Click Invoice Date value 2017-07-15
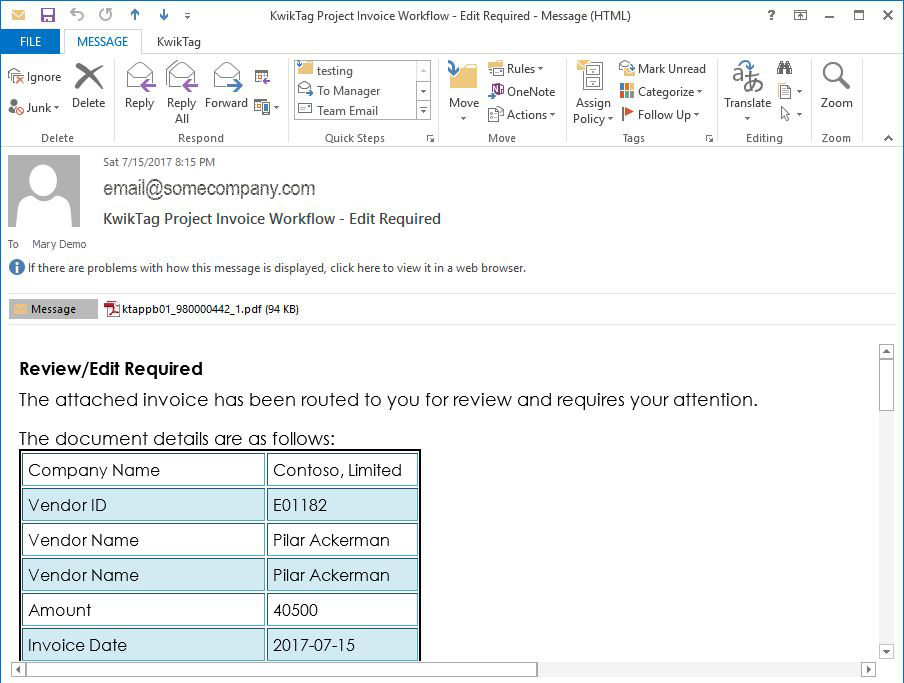The image size is (904, 683). click(x=342, y=644)
